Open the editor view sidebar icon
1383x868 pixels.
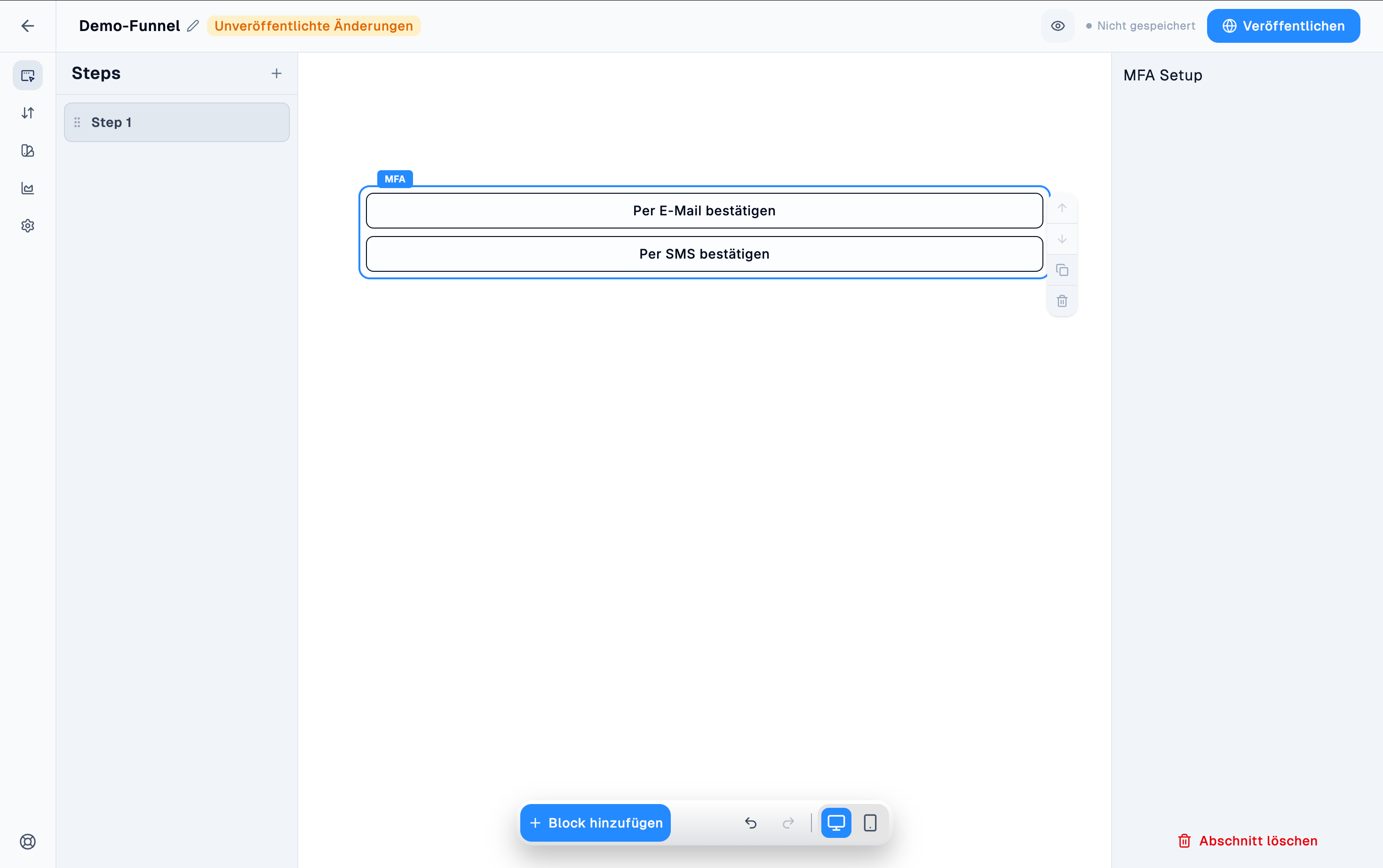28,75
